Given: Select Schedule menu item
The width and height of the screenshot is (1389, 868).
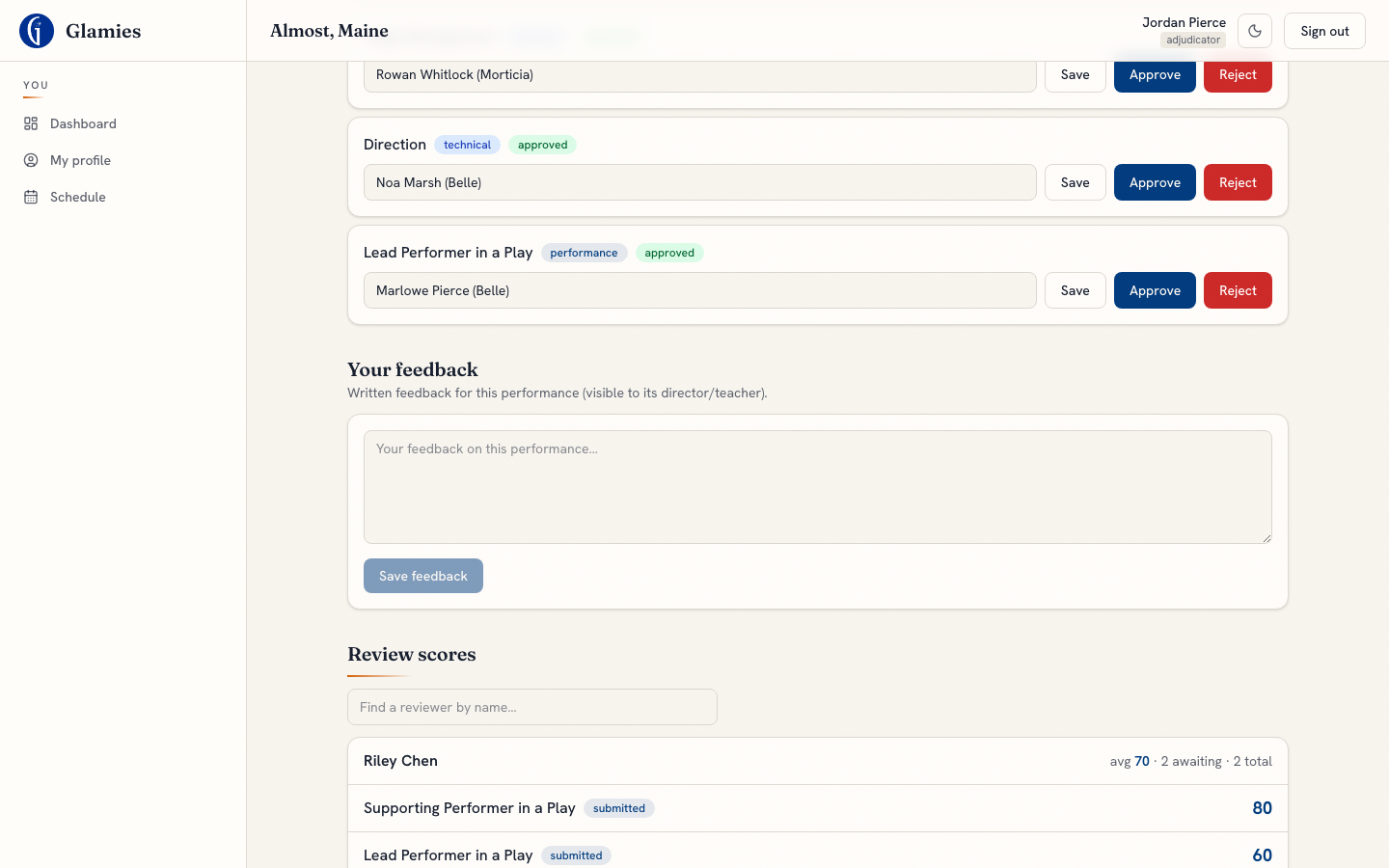Looking at the screenshot, I should (x=123, y=197).
